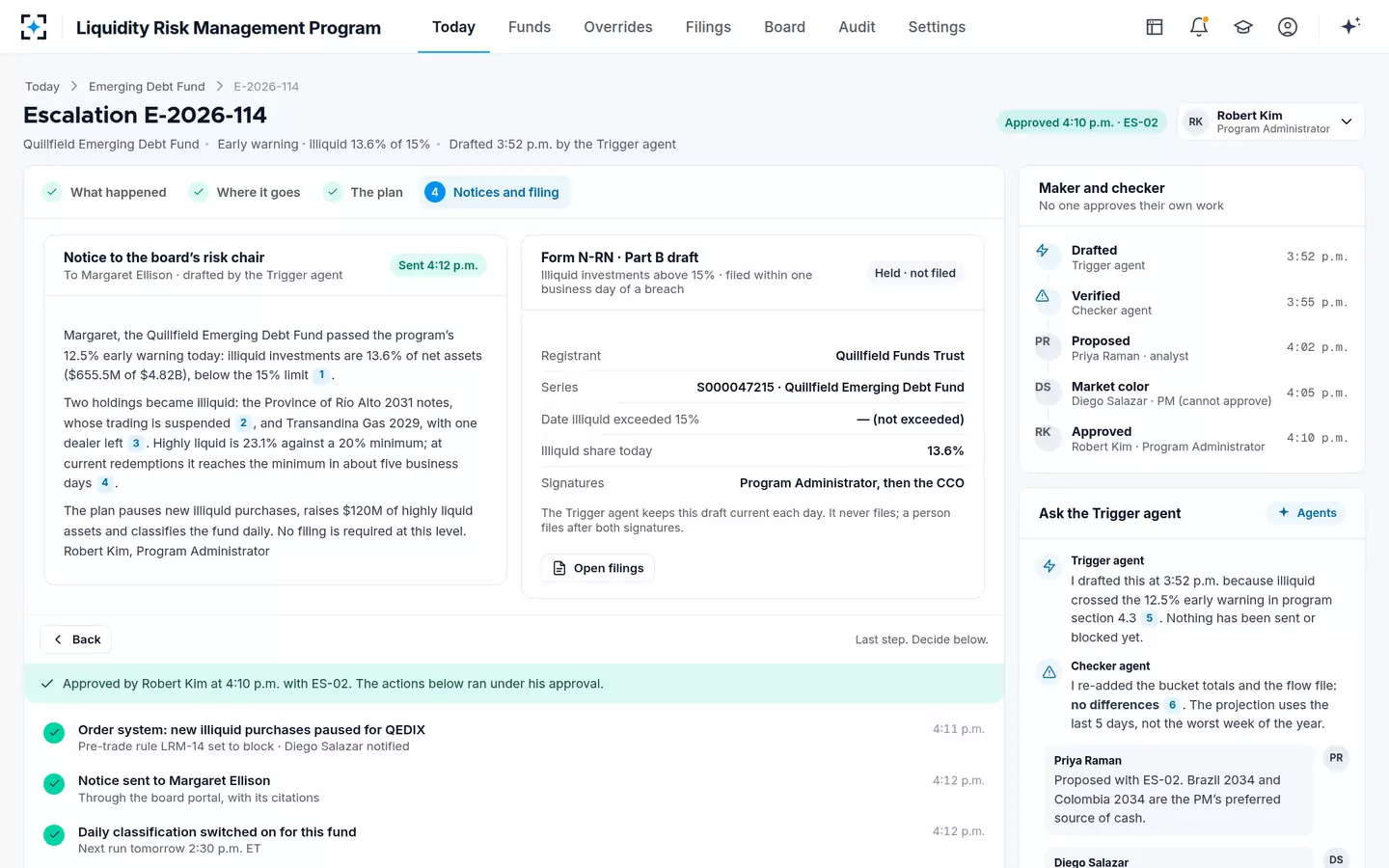Click the Checker agent triangle icon in chat

(x=1049, y=672)
